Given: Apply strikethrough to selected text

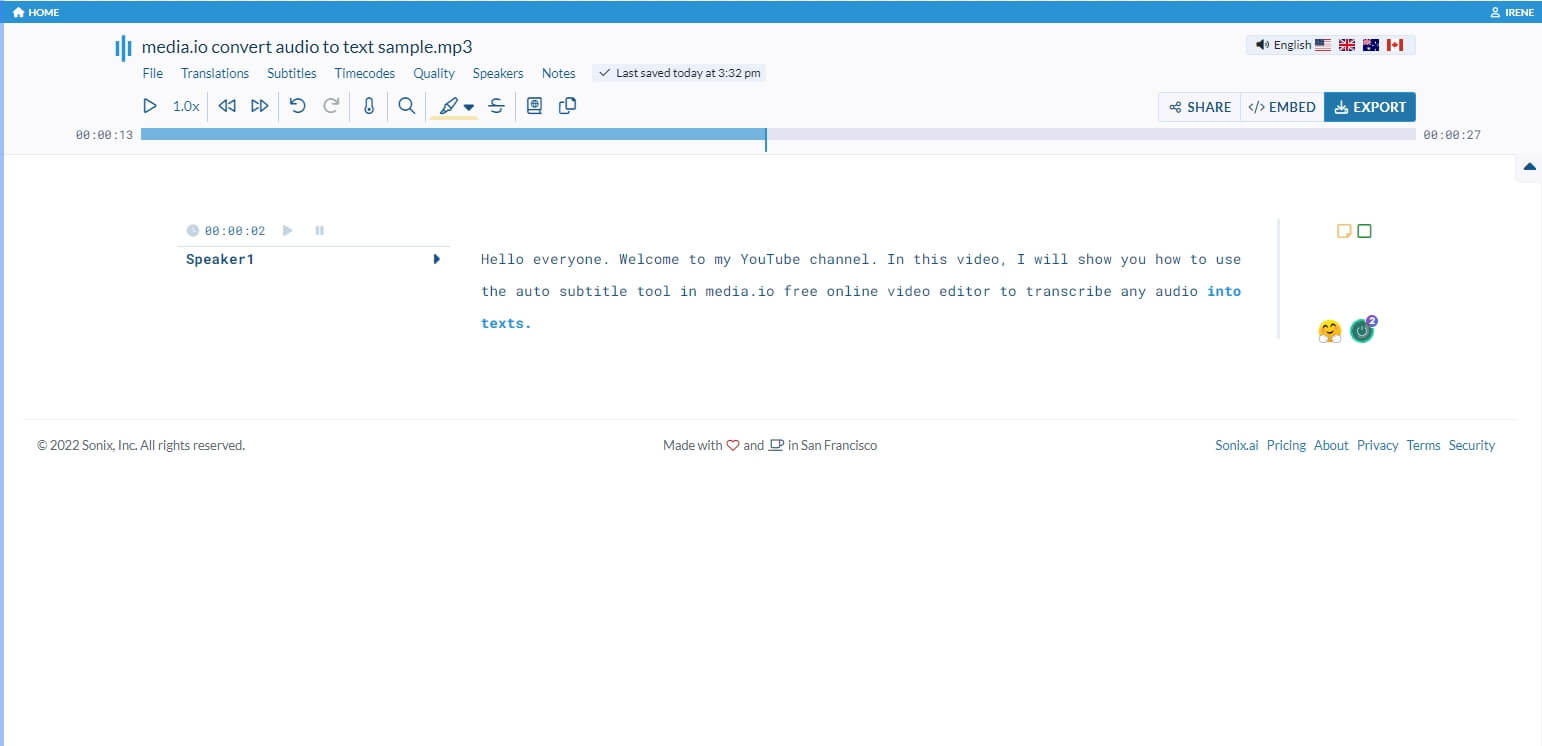Looking at the screenshot, I should pos(496,106).
